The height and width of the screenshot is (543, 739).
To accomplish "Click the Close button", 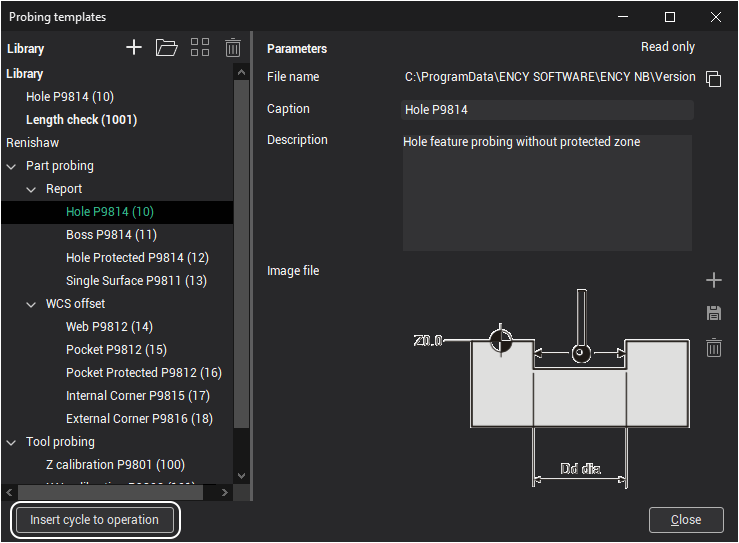I will [x=685, y=520].
